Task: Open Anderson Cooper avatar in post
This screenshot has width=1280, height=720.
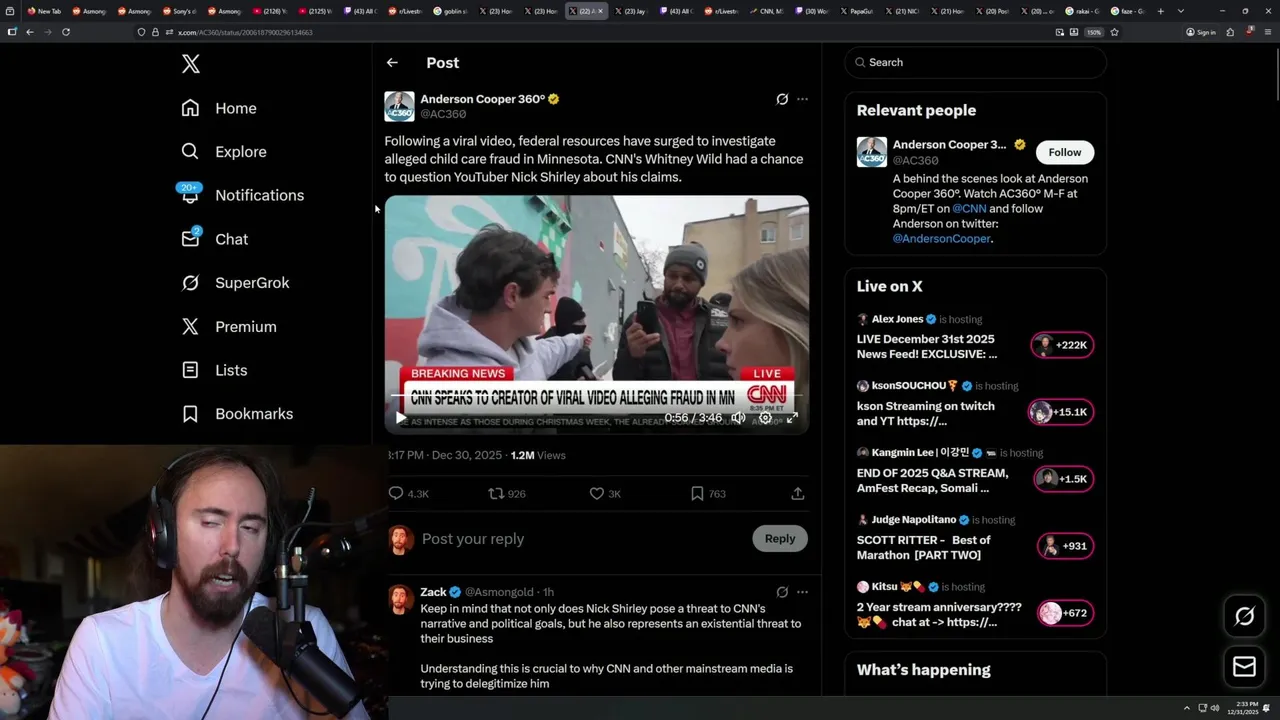Action: (399, 106)
